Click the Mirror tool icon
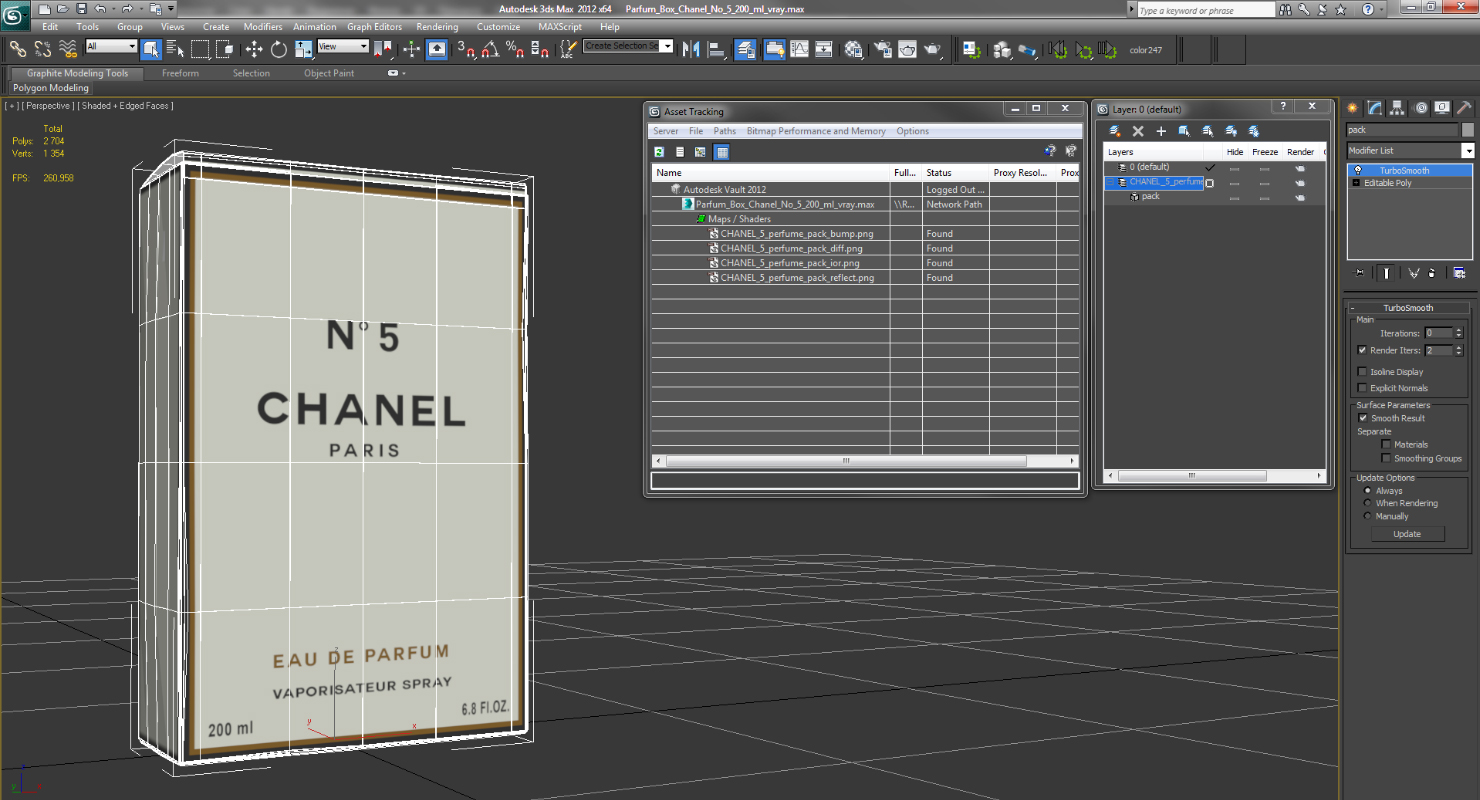 (690, 49)
